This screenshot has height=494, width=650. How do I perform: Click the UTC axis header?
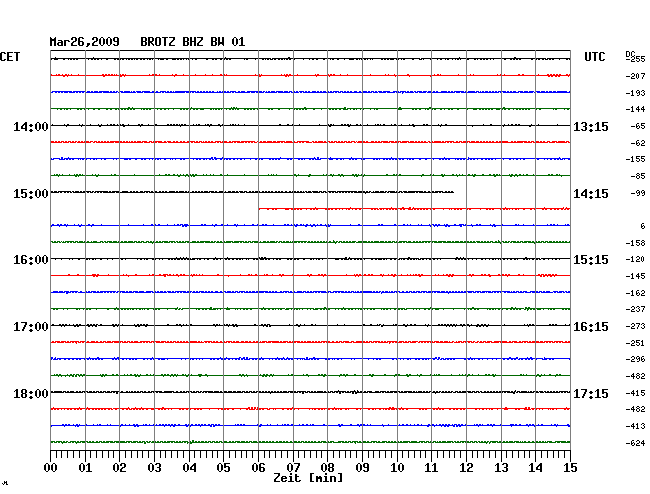pos(595,57)
